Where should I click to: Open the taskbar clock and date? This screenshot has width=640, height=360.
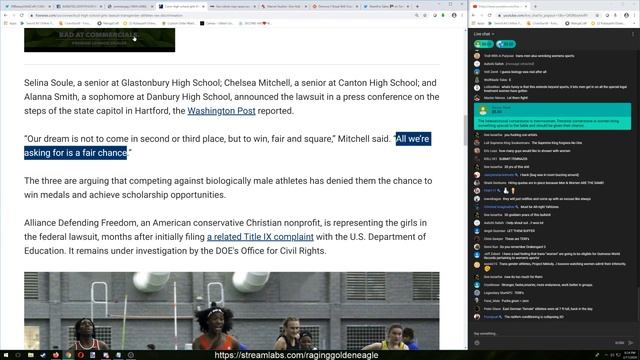point(630,355)
